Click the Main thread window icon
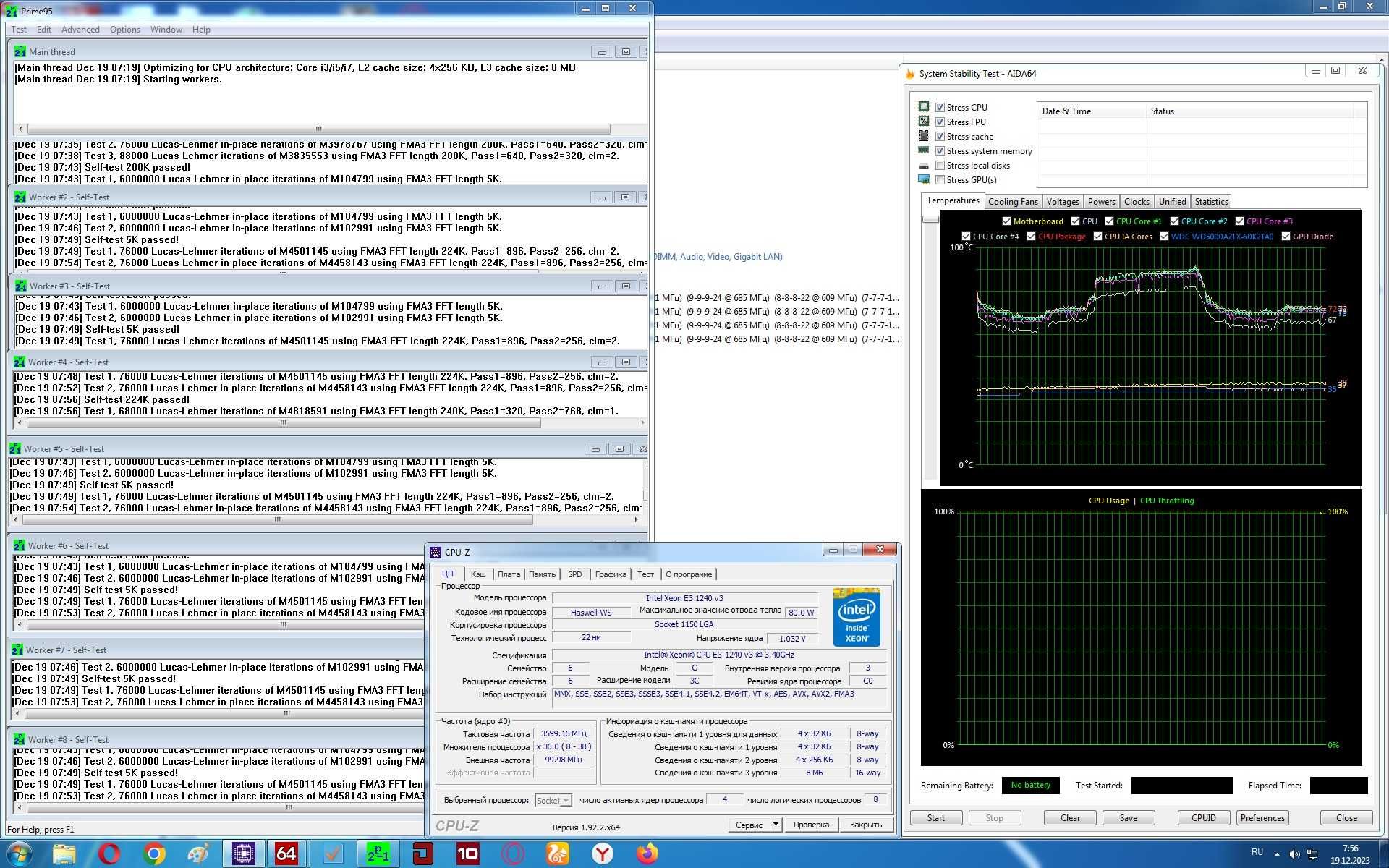The height and width of the screenshot is (868, 1389). [x=20, y=52]
